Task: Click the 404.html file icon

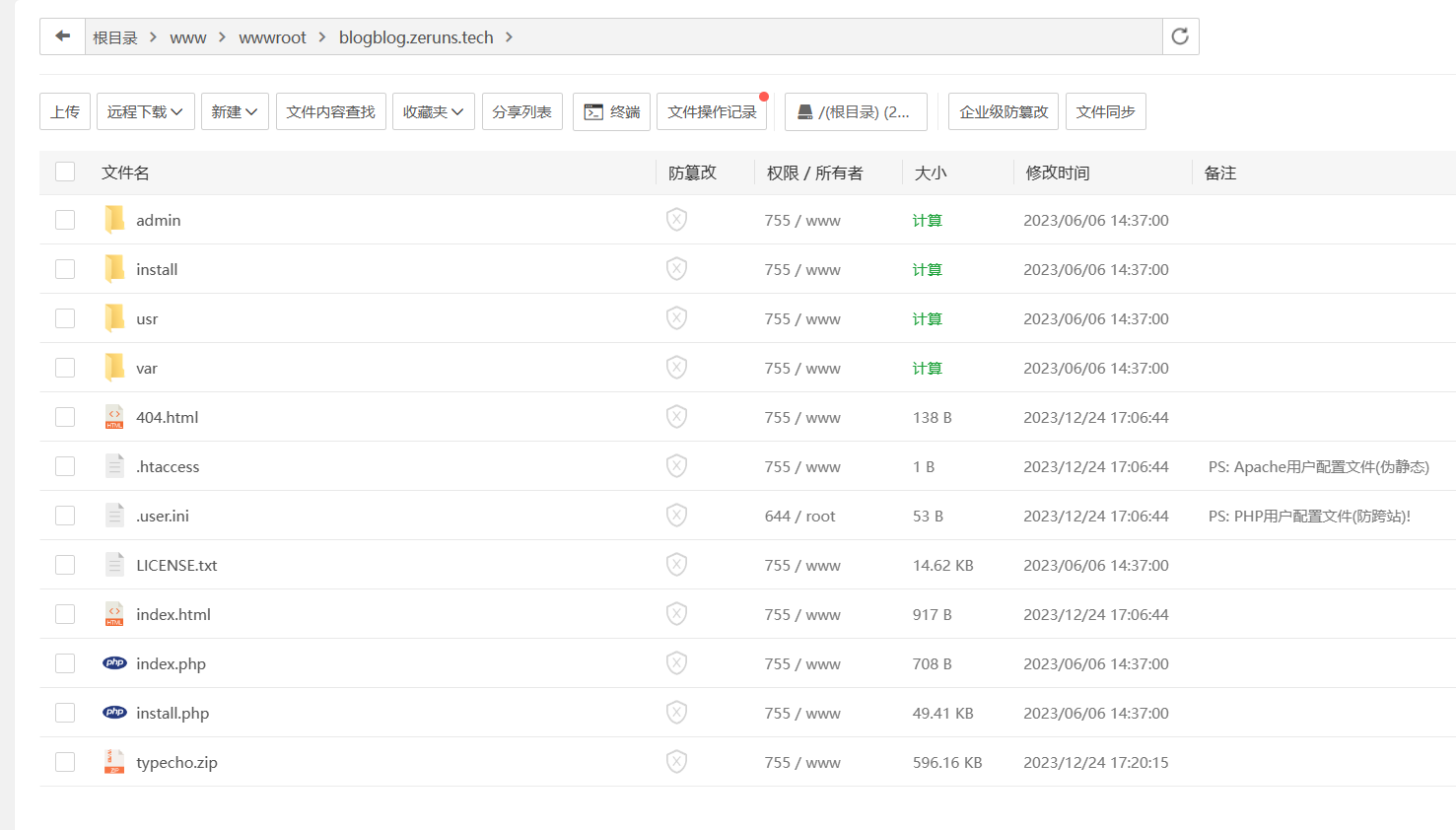Action: click(114, 417)
